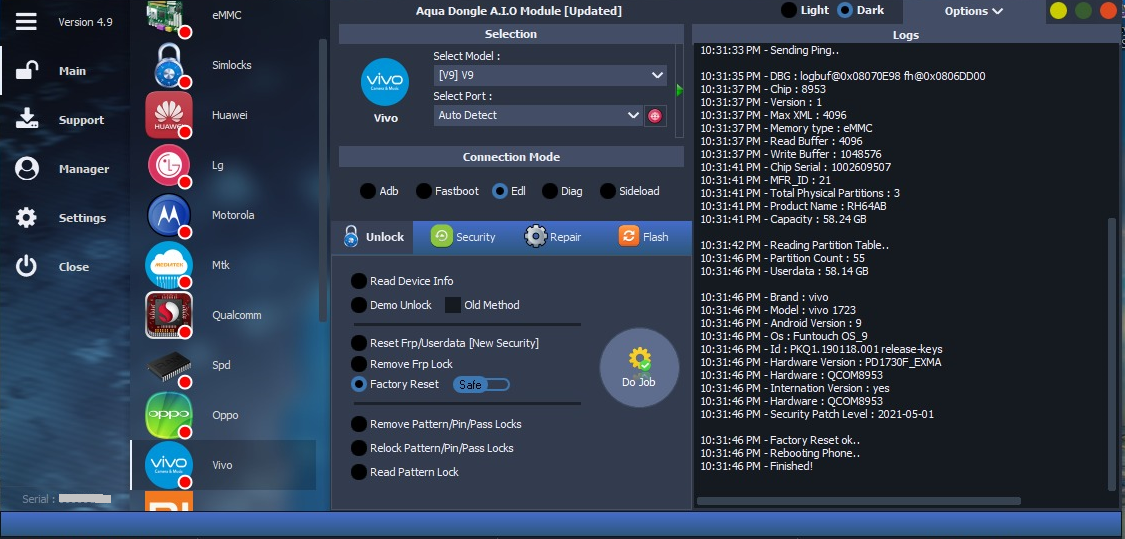The width and height of the screenshot is (1125, 539).
Task: Open the Select Port dropdown
Action: pyautogui.click(x=538, y=116)
